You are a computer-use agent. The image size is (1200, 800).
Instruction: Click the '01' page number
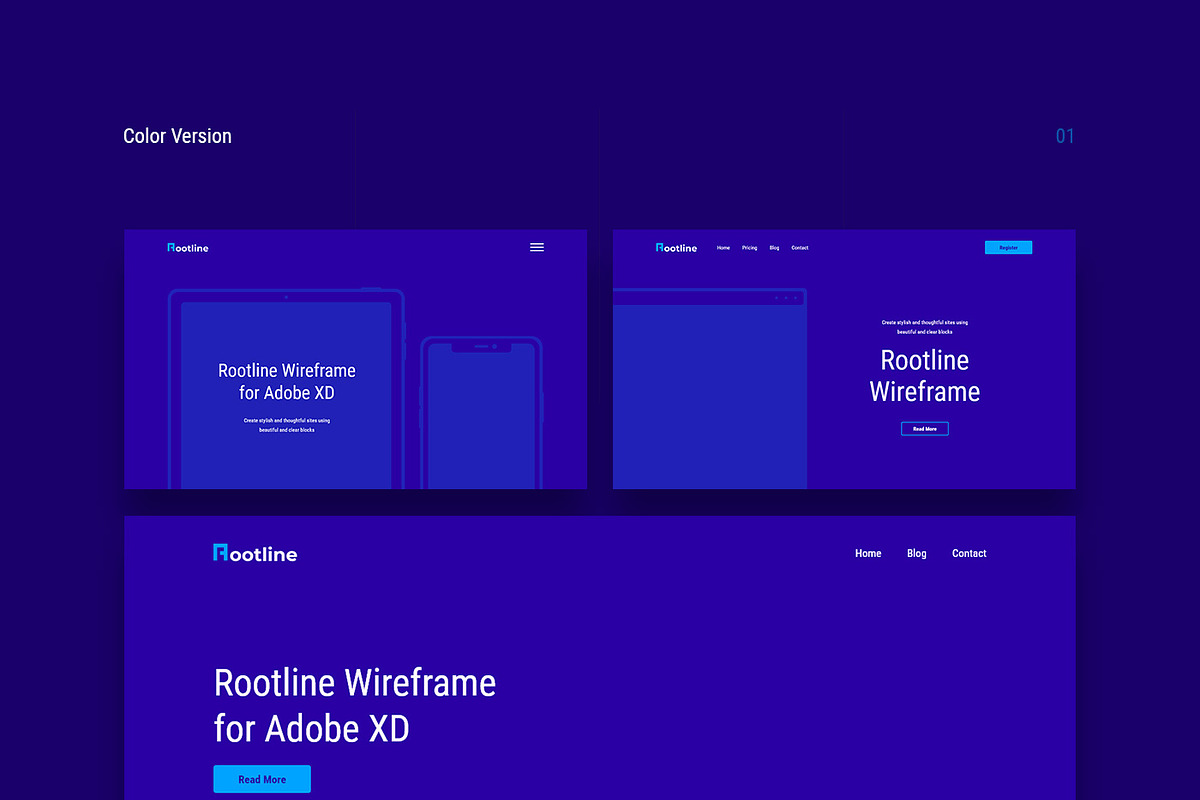click(1065, 136)
